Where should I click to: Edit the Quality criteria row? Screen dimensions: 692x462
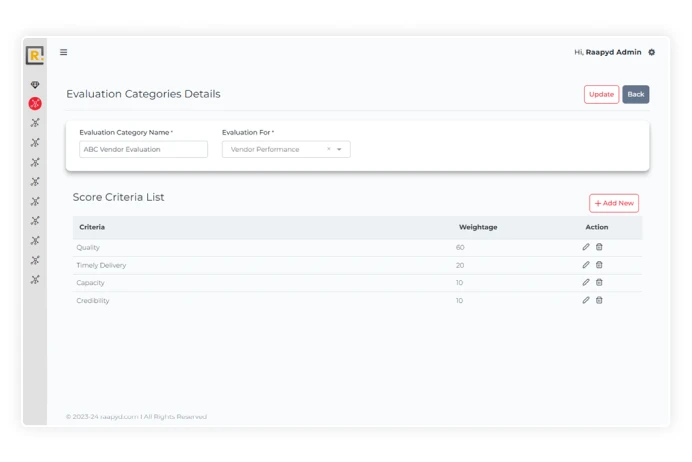(586, 247)
